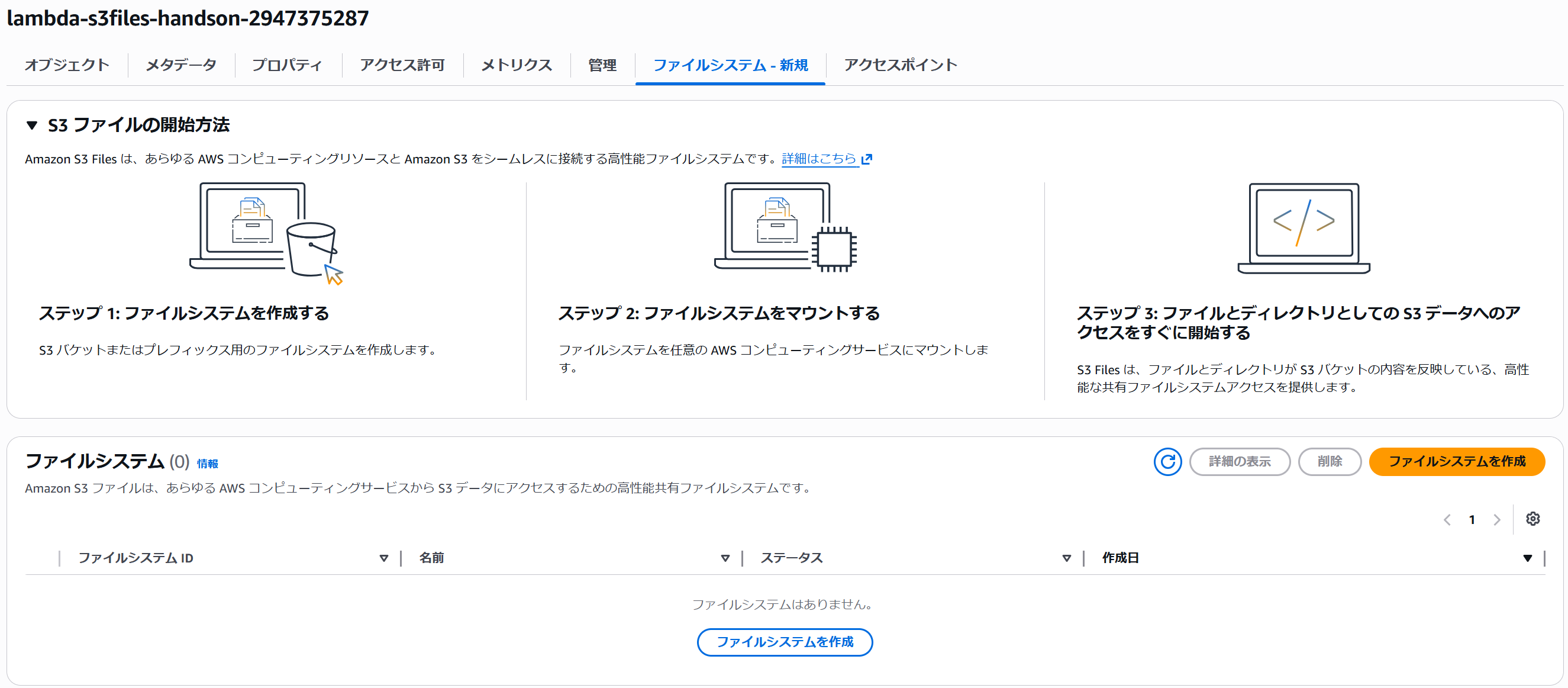Switch to the 管理 tab
The height and width of the screenshot is (688, 1568).
[602, 65]
